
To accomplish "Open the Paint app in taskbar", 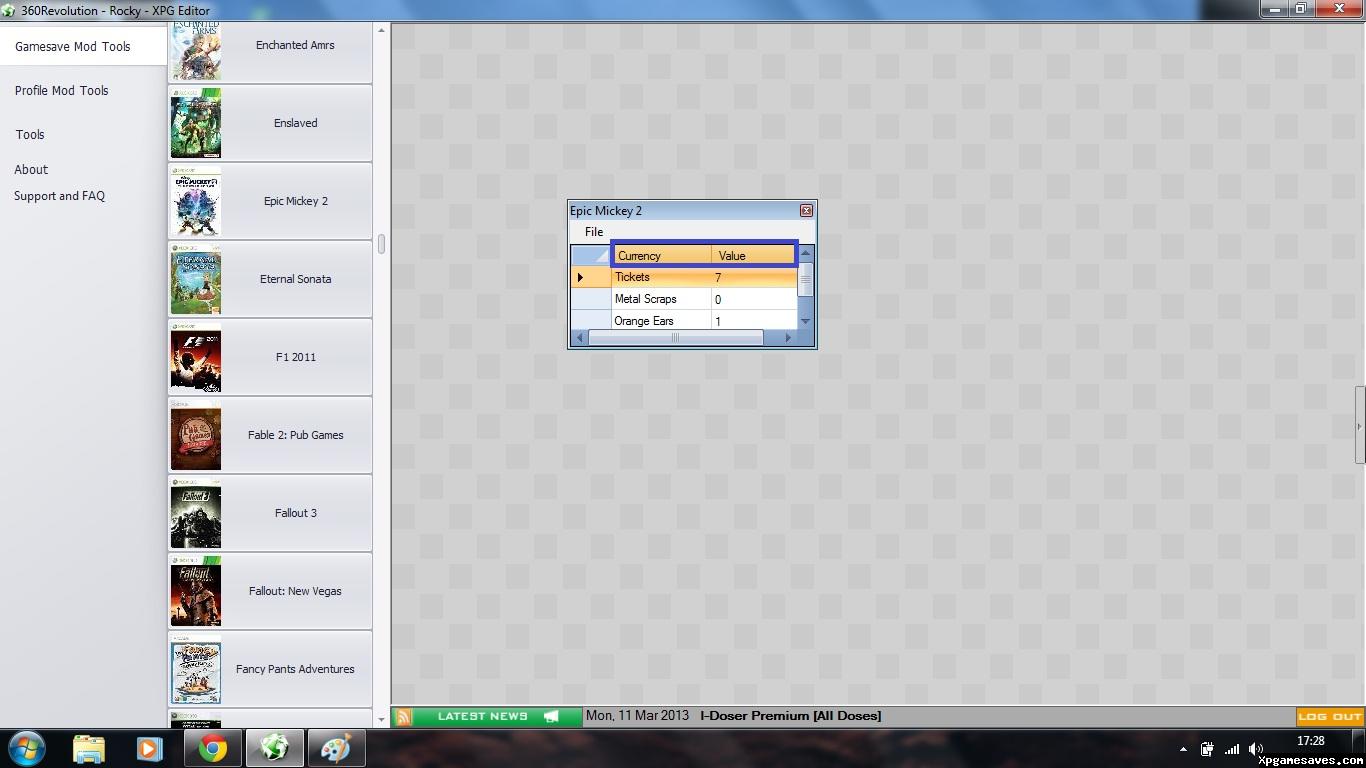I will pos(336,748).
